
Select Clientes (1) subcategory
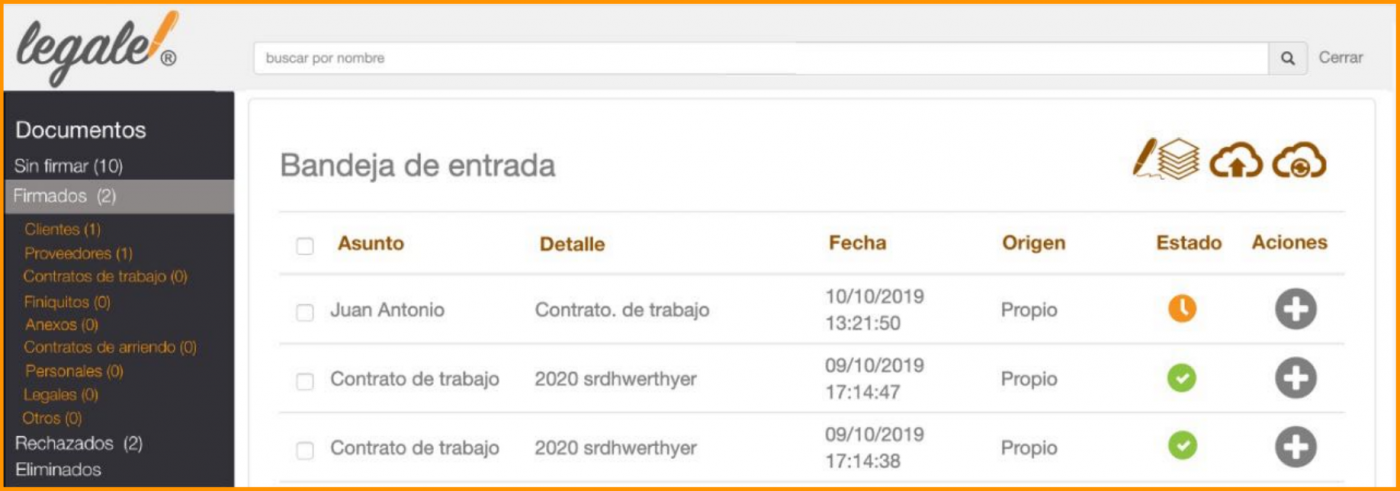coord(62,229)
